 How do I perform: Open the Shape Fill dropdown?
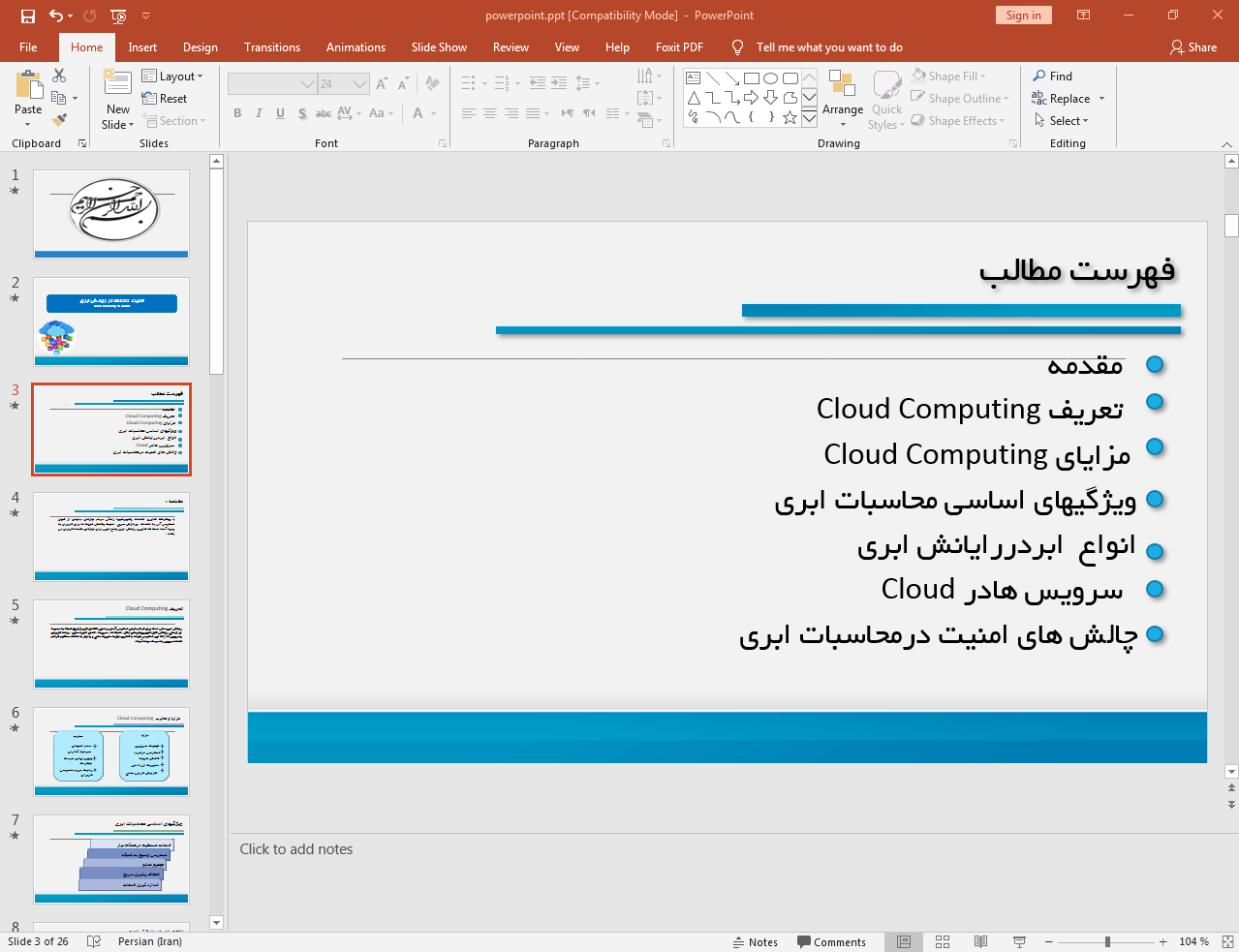pyautogui.click(x=948, y=76)
